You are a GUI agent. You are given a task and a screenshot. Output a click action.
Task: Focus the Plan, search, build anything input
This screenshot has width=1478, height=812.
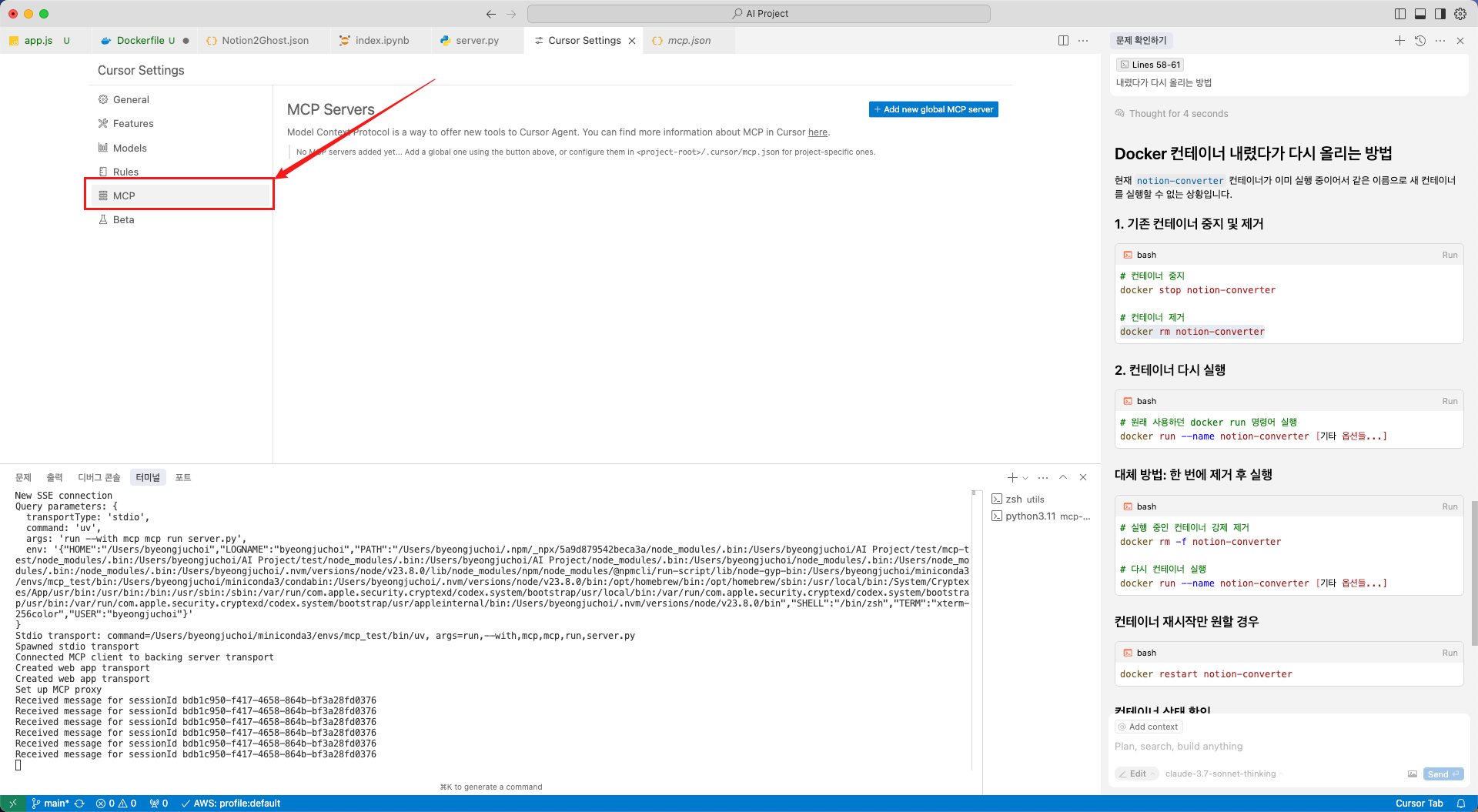(x=1289, y=747)
